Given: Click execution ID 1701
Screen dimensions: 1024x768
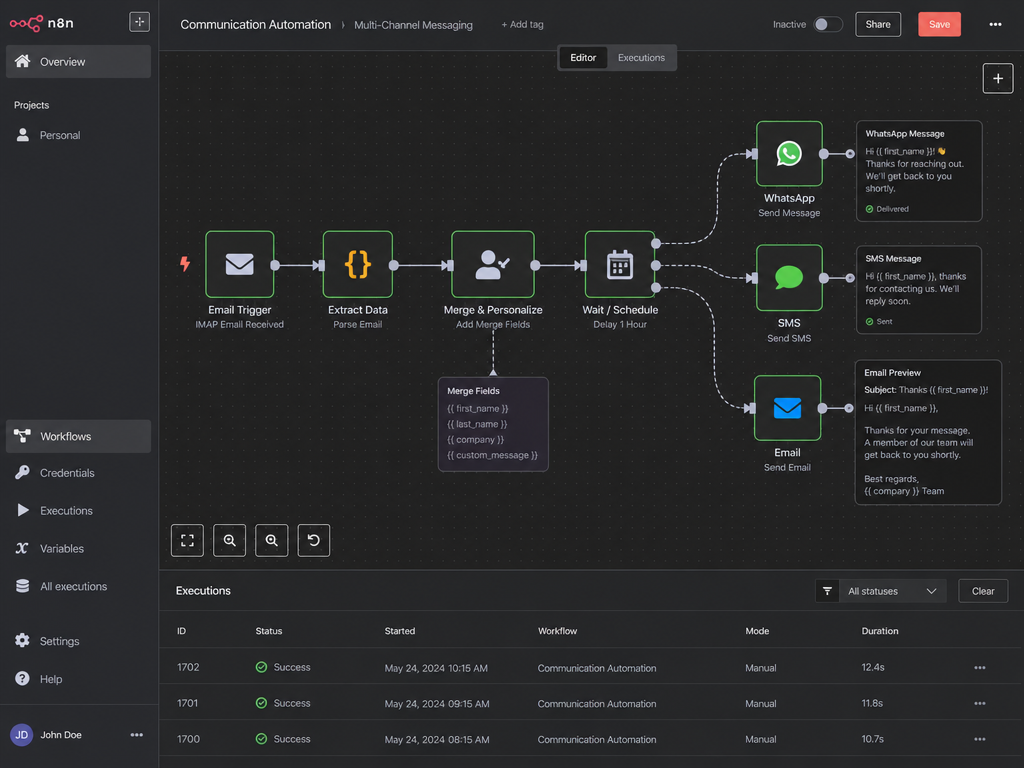Looking at the screenshot, I should point(187,703).
